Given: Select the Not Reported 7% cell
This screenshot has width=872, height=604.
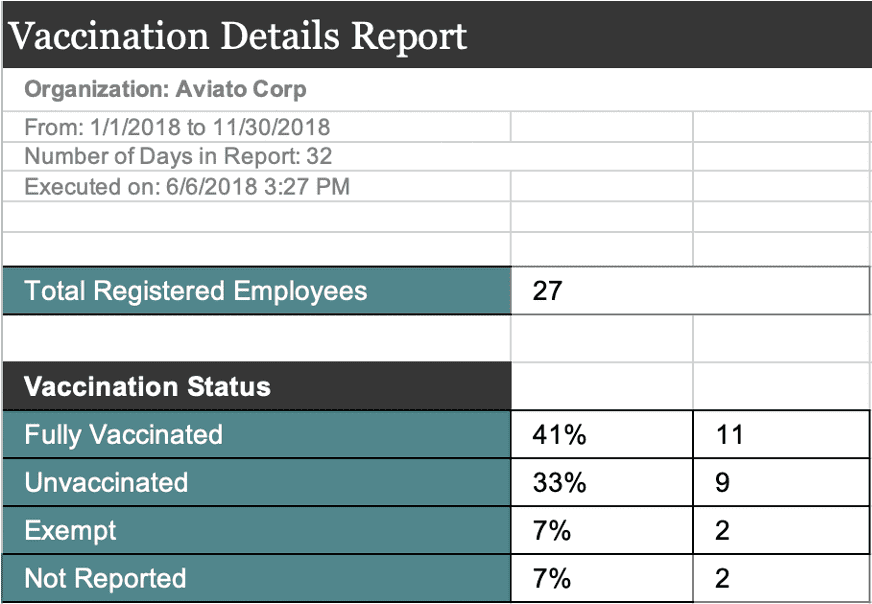Looking at the screenshot, I should tap(602, 578).
